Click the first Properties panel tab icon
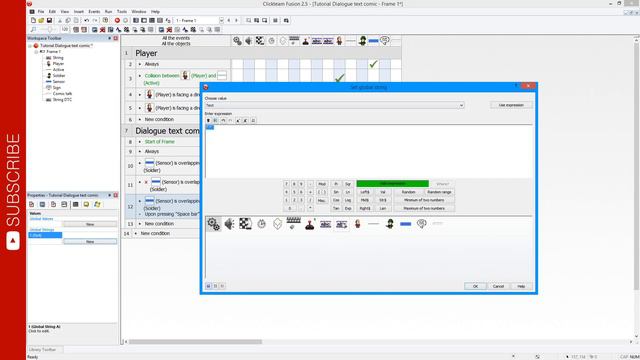Image resolution: width=640 pixels, height=360 pixels. point(32,204)
